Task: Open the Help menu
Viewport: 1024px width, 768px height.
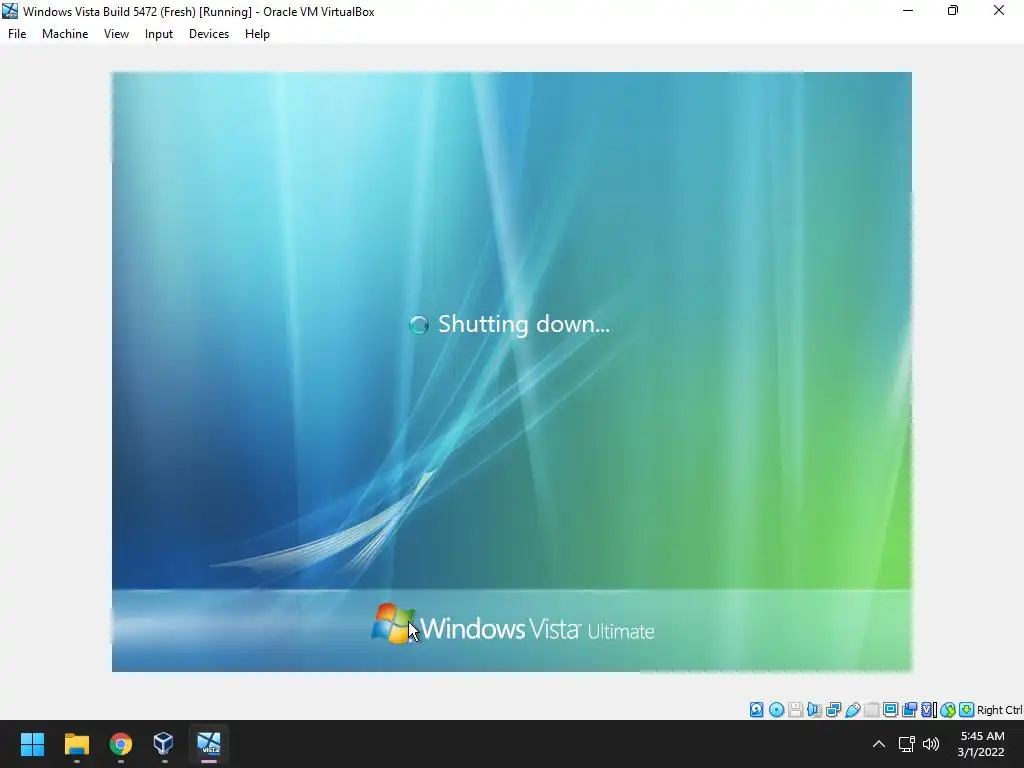Action: pyautogui.click(x=257, y=34)
